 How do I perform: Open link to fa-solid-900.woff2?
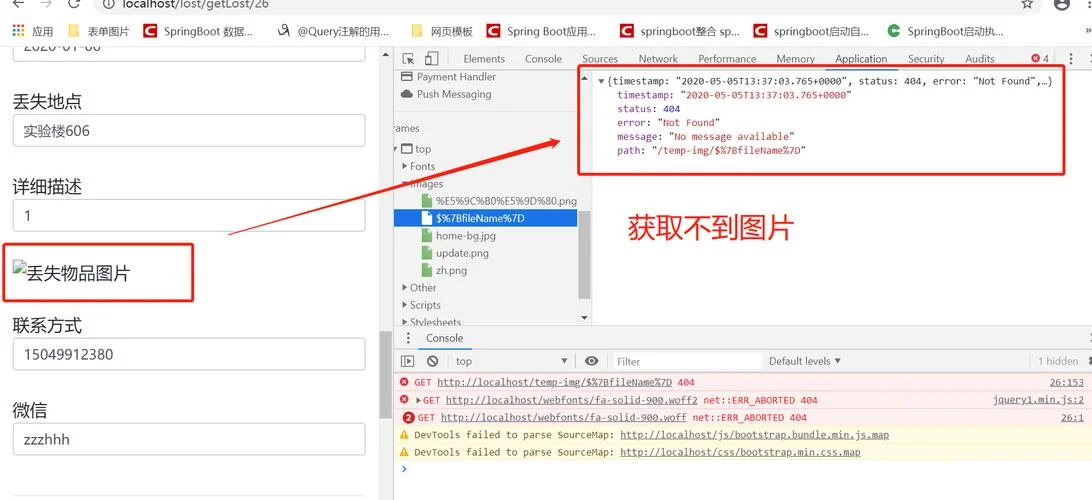click(x=572, y=400)
